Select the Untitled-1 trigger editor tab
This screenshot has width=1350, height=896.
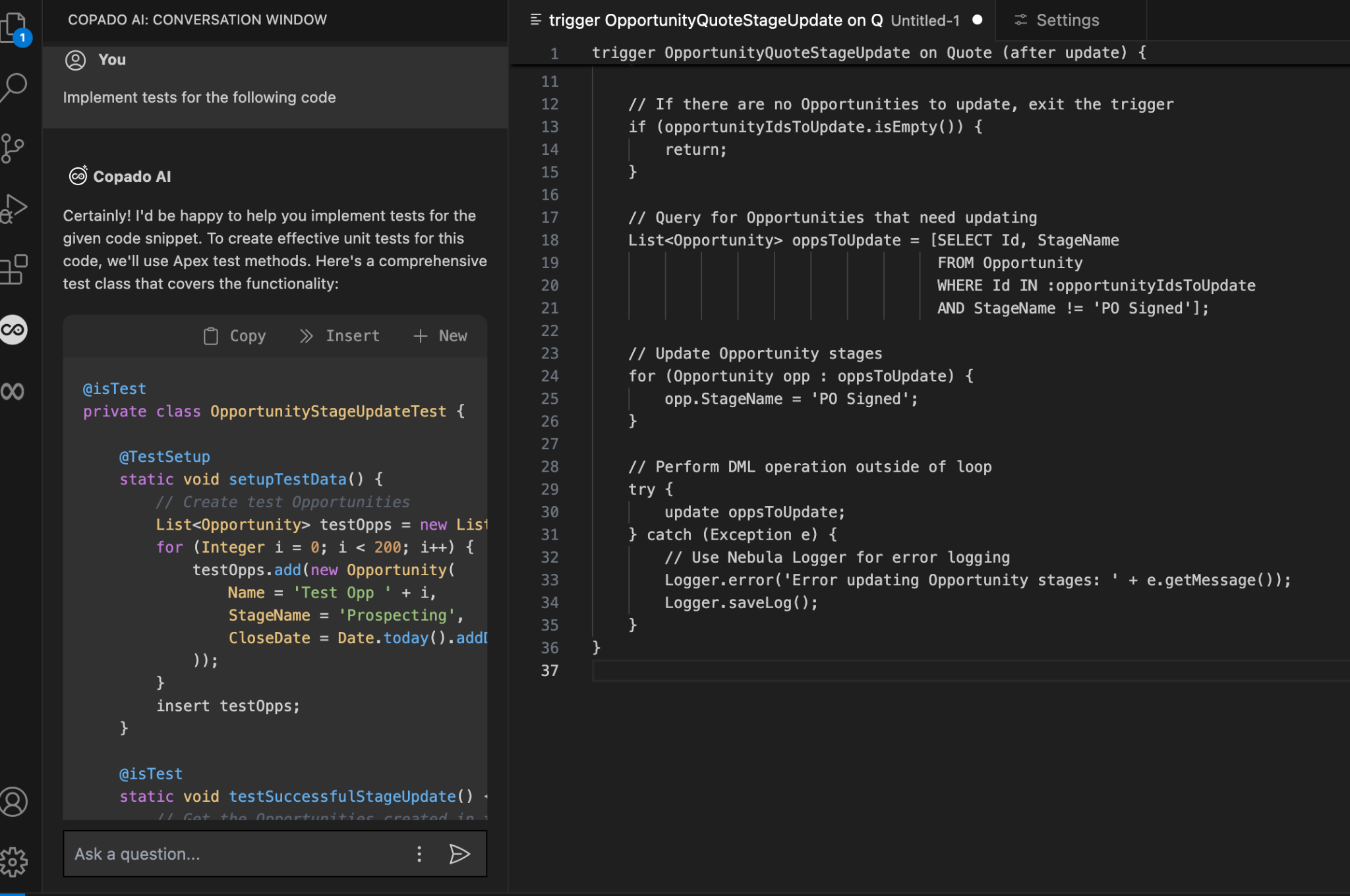coord(751,20)
